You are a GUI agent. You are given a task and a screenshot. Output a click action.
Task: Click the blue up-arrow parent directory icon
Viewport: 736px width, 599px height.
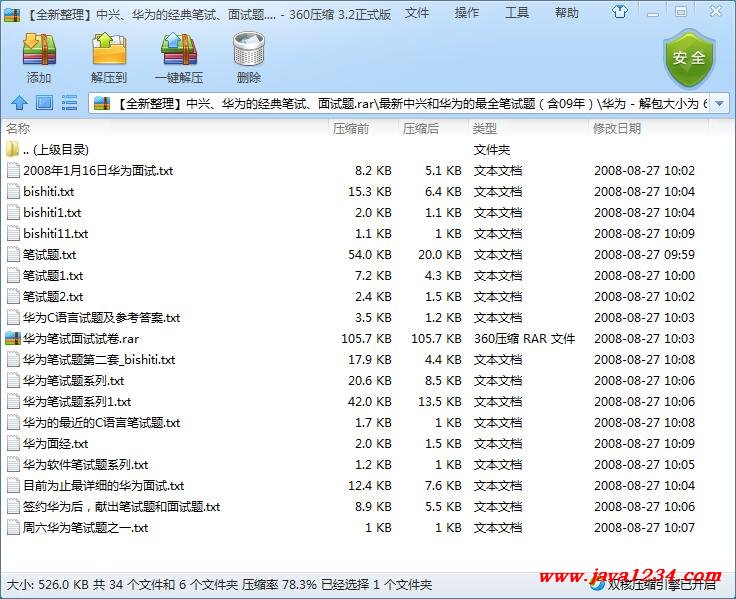19,102
